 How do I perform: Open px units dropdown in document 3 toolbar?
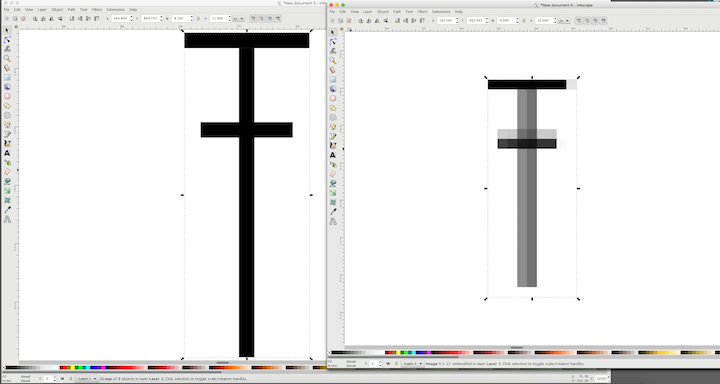(x=238, y=18)
